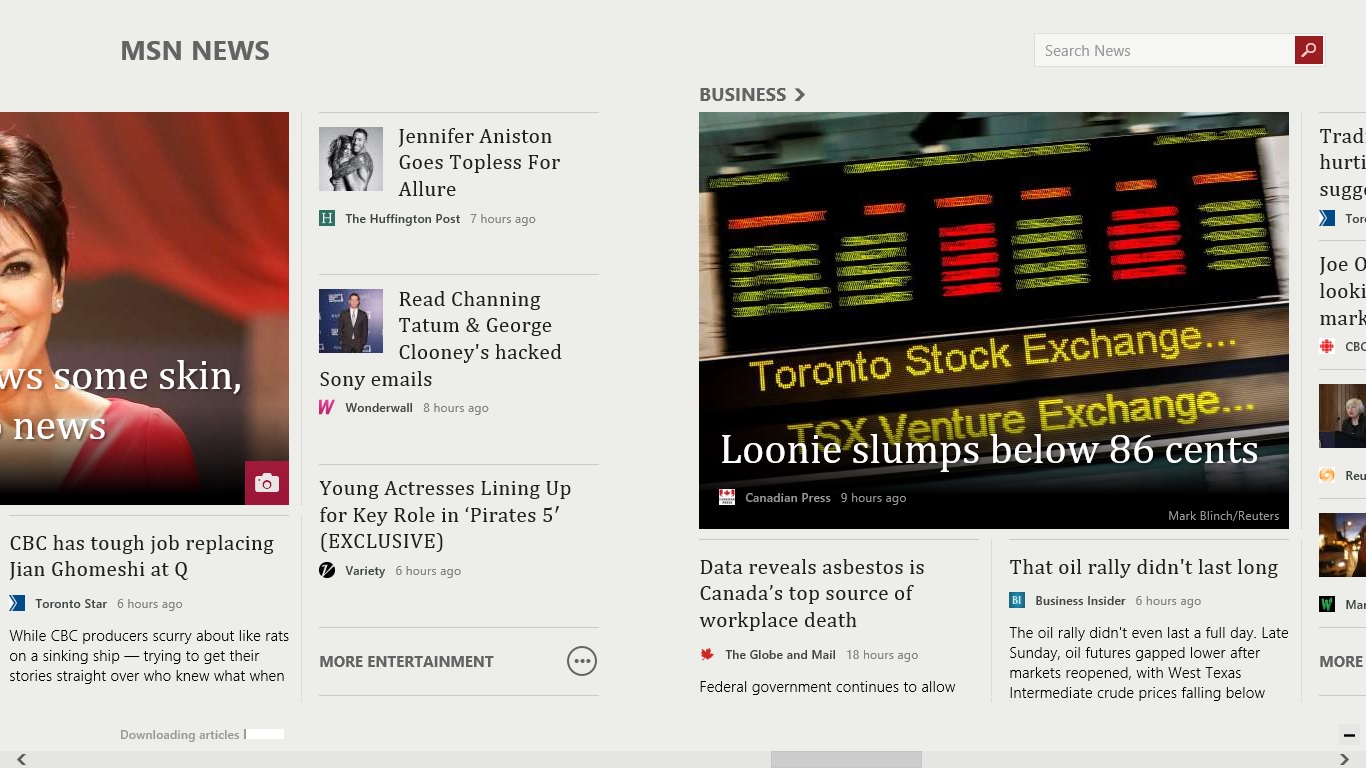
Task: Click the '7 hours ago' timestamp
Action: [x=503, y=218]
